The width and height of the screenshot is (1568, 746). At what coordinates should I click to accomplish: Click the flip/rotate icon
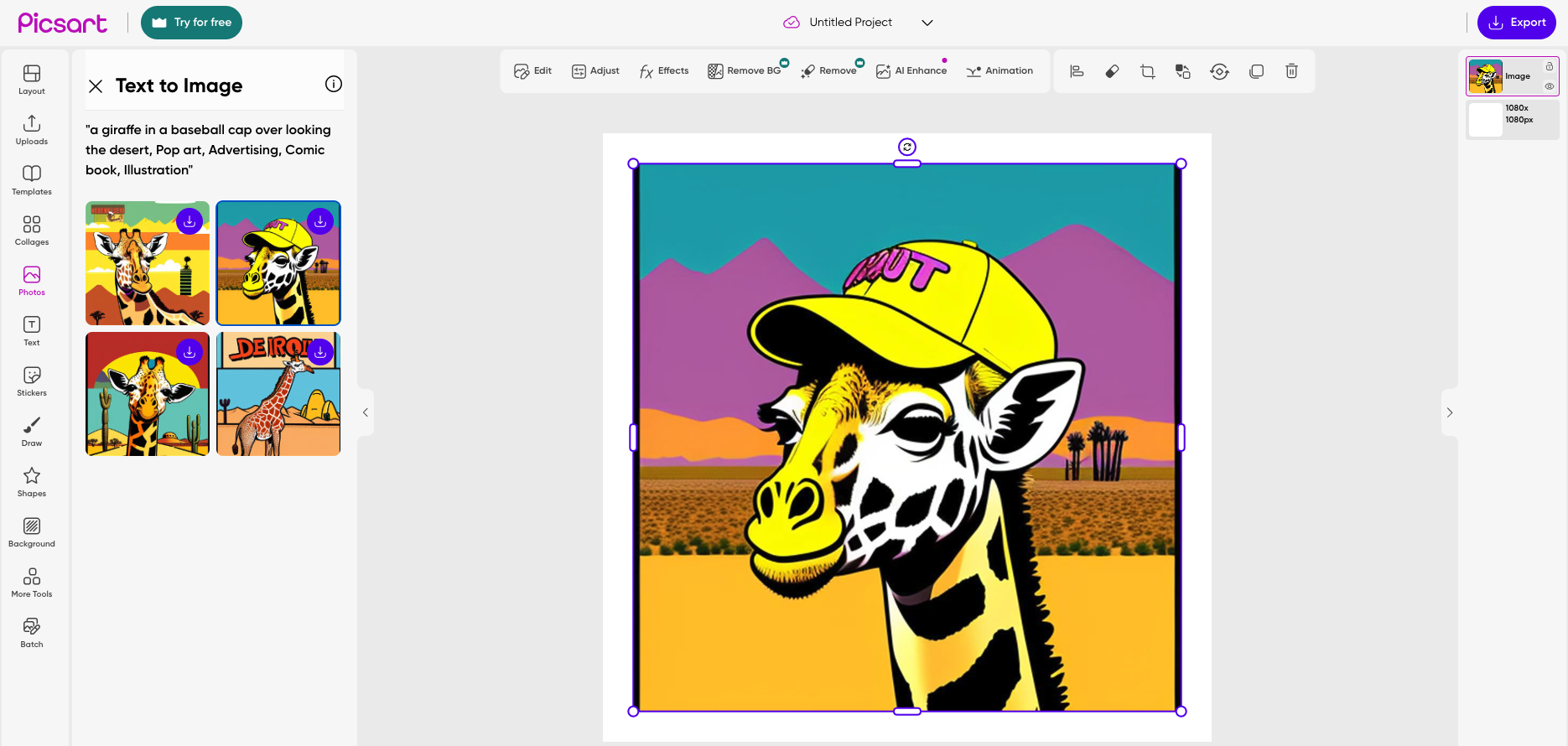coord(1220,71)
